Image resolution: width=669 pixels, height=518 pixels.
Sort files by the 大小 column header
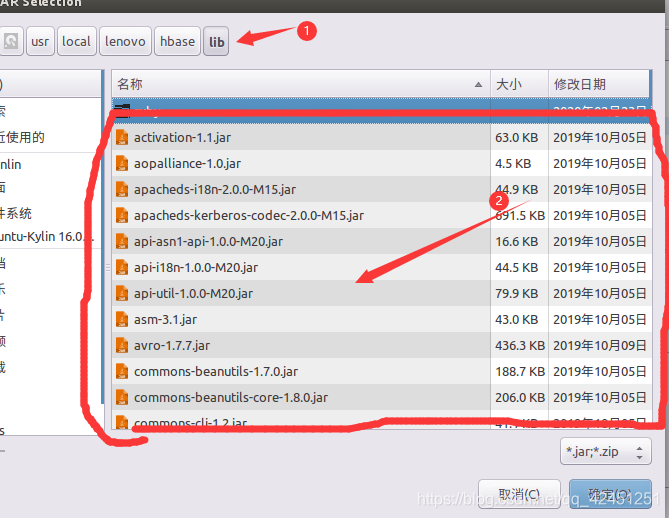(519, 84)
